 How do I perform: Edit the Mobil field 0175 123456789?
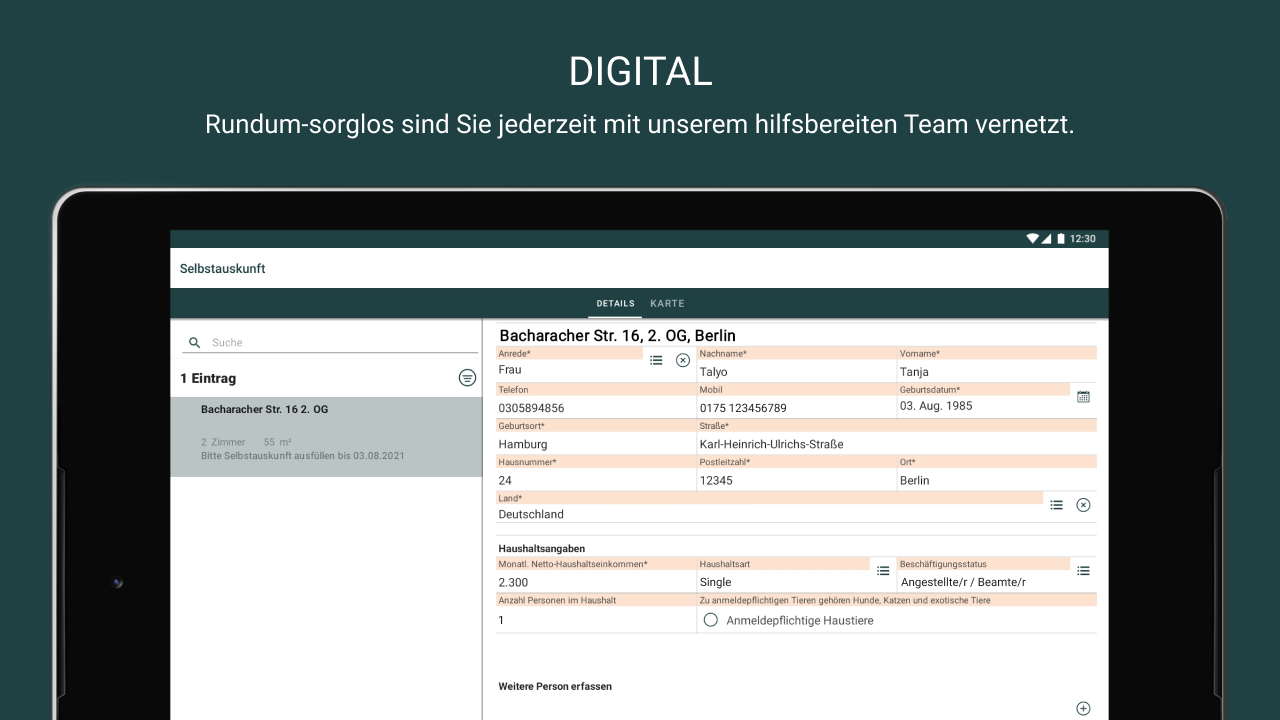tap(796, 401)
